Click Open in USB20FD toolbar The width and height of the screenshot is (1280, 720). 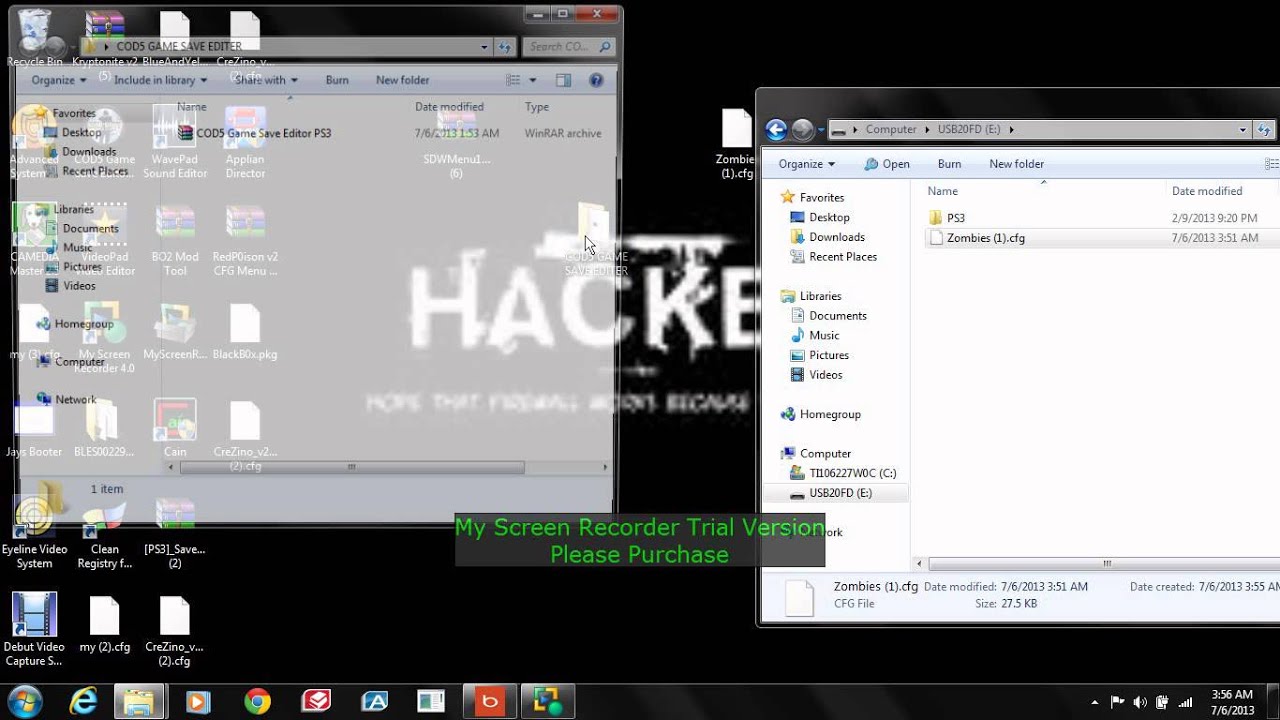(x=887, y=164)
